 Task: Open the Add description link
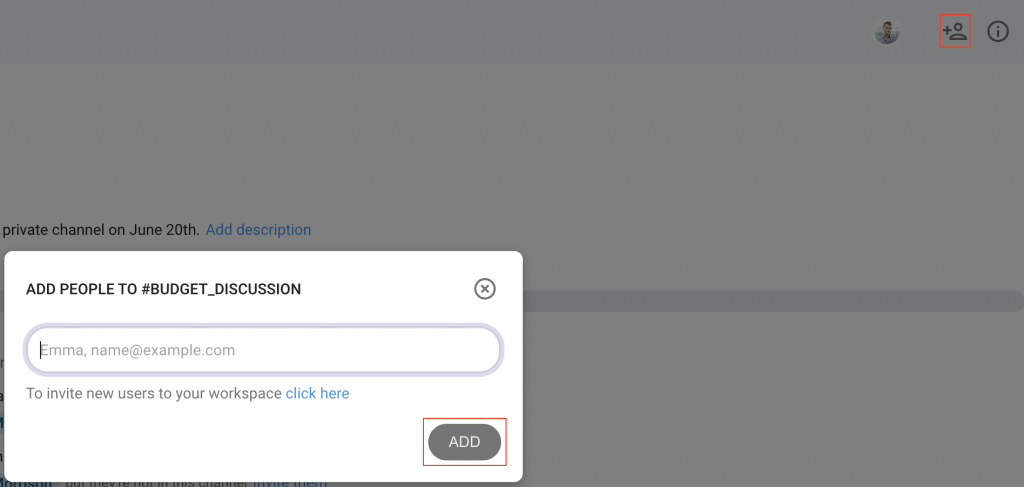[259, 230]
